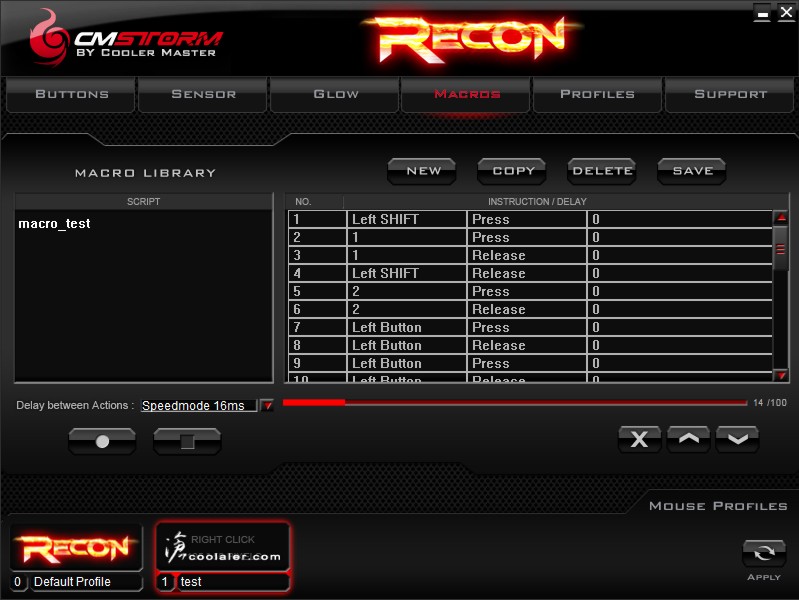Save the macro with the Save button
Screen dimensions: 799x600
click(692, 171)
